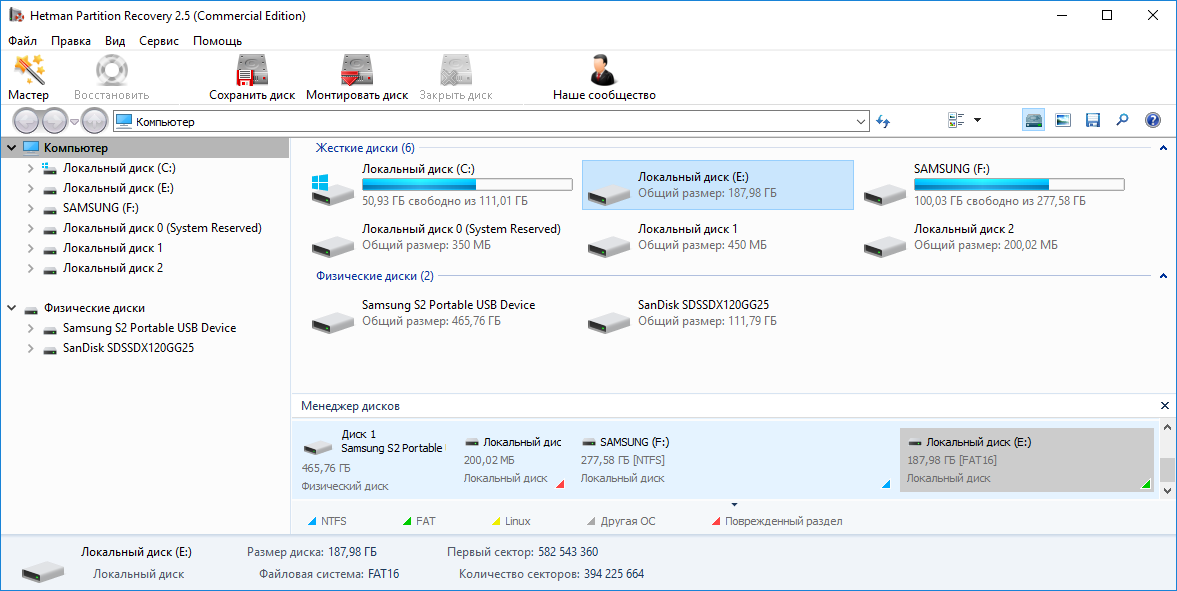
Task: Click the Монтировать диск toolbar icon
Action: [357, 78]
